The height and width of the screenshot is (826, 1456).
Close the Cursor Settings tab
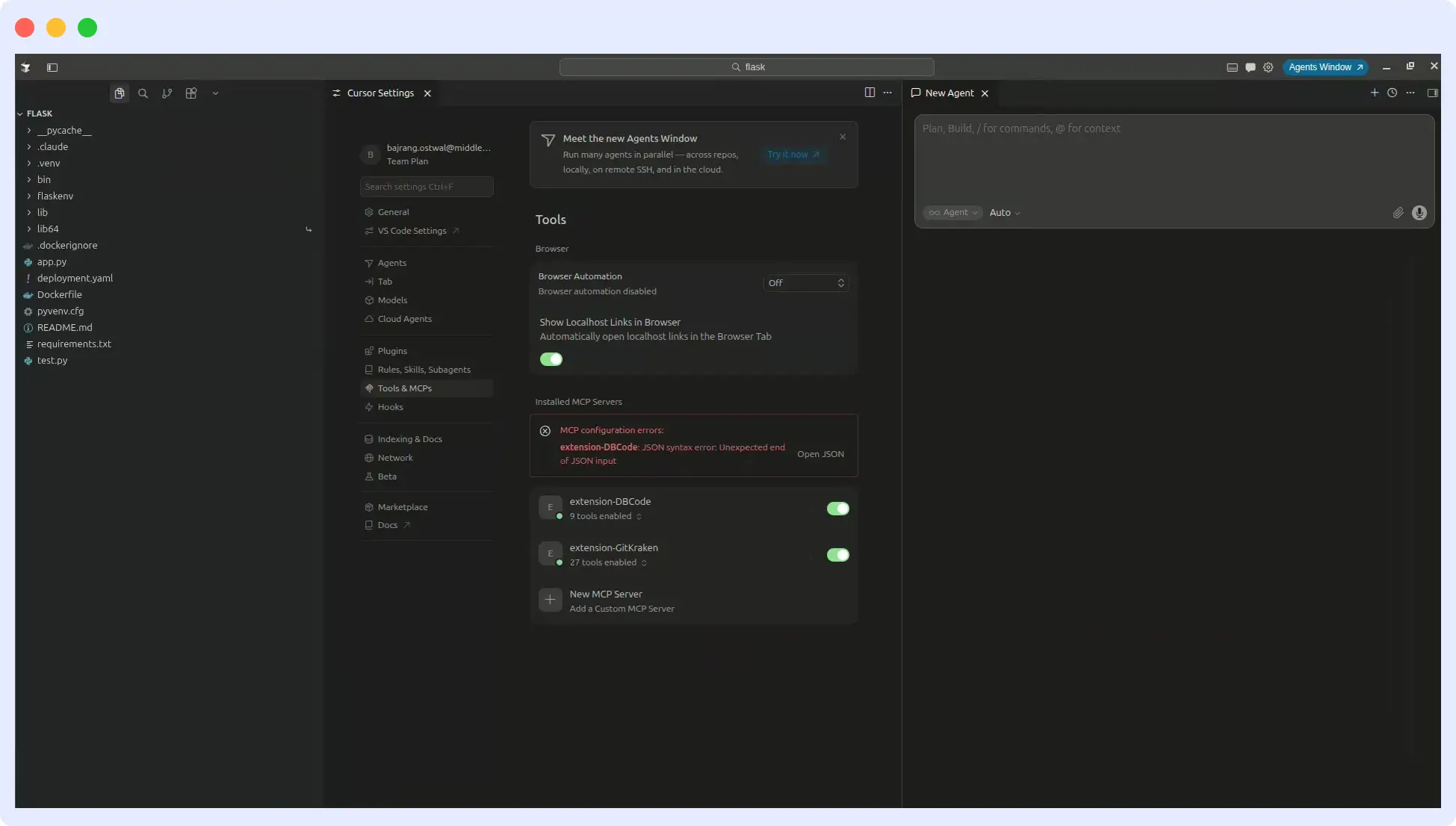[427, 93]
